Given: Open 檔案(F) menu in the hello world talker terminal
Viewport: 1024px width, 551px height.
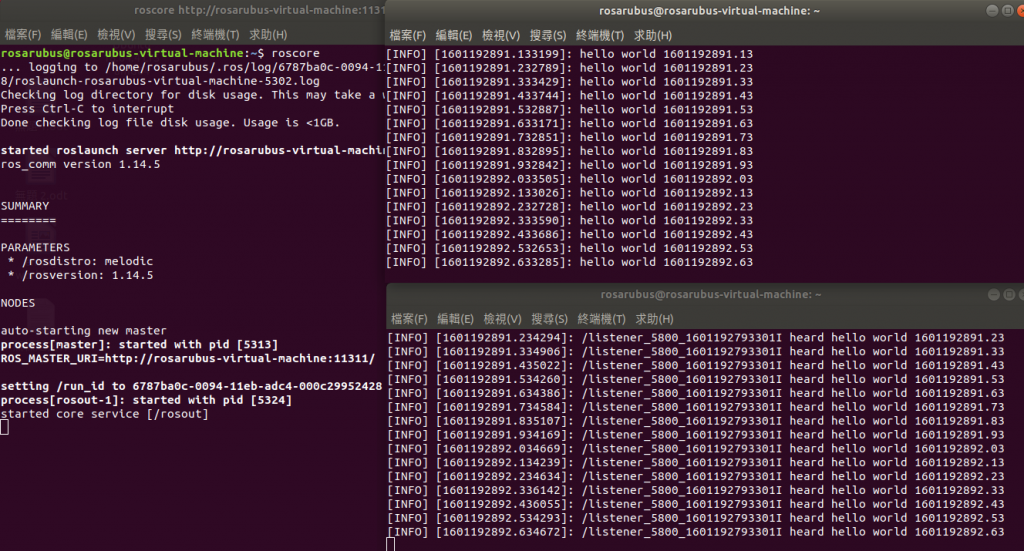Looking at the screenshot, I should [x=408, y=35].
